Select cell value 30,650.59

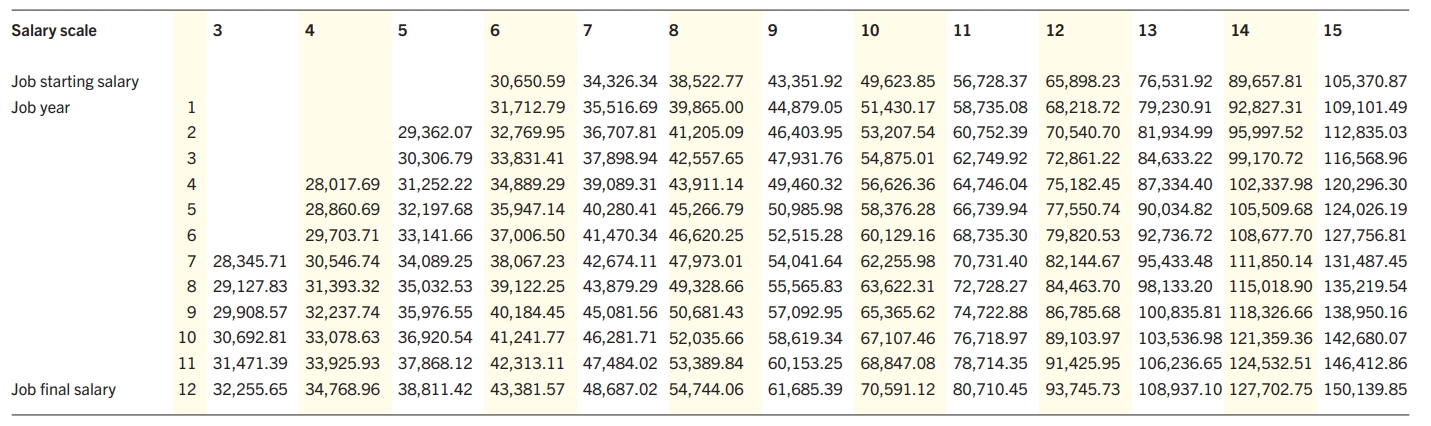(528, 81)
